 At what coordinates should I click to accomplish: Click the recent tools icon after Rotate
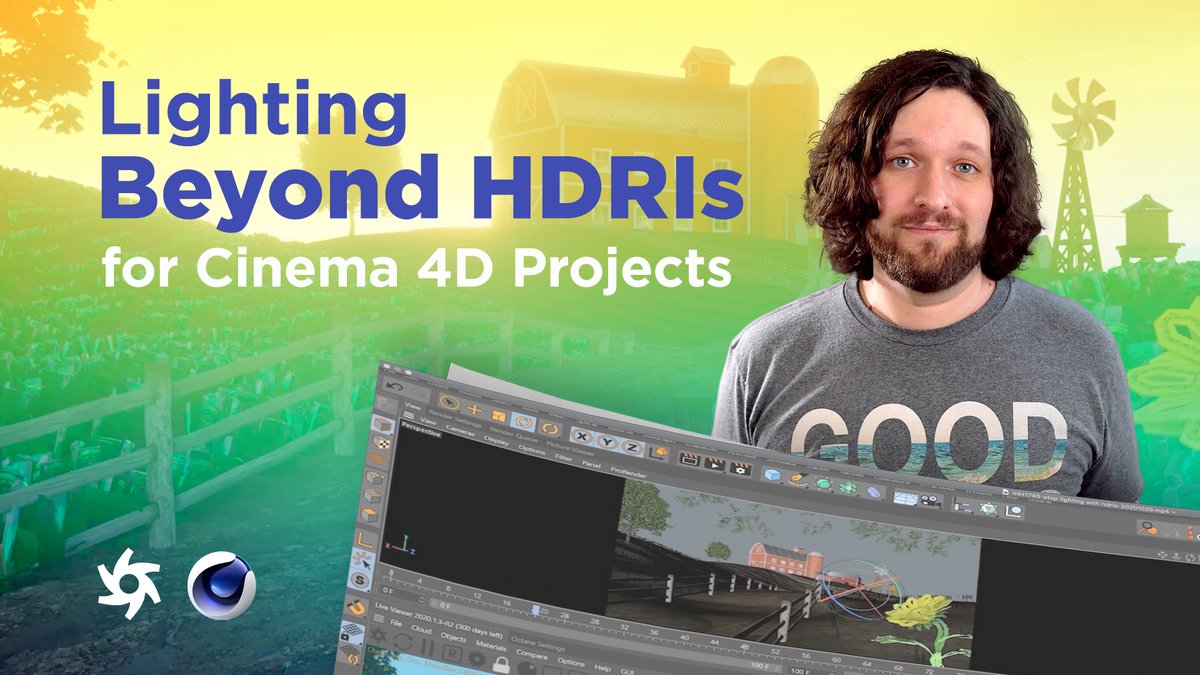click(x=550, y=428)
